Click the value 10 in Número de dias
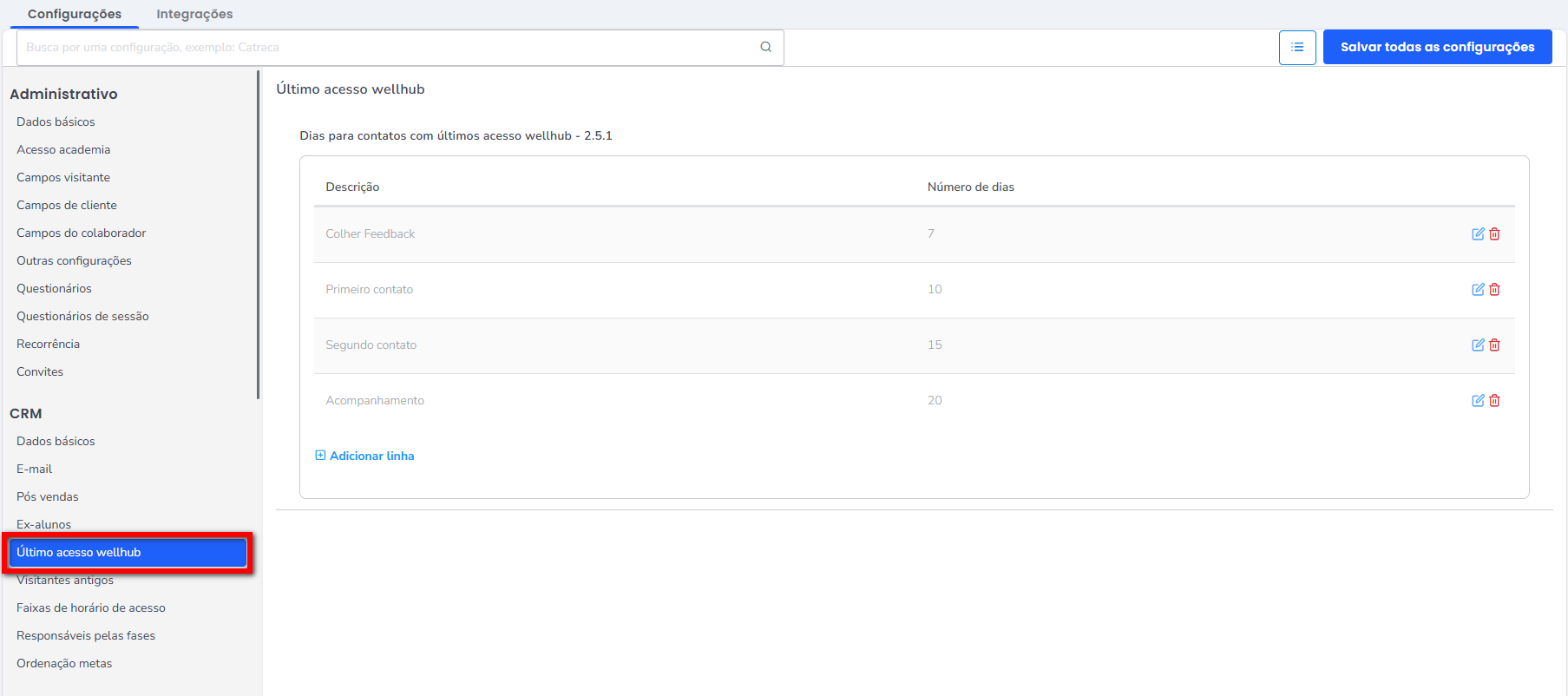This screenshot has height=696, width=1568. pyautogui.click(x=935, y=289)
